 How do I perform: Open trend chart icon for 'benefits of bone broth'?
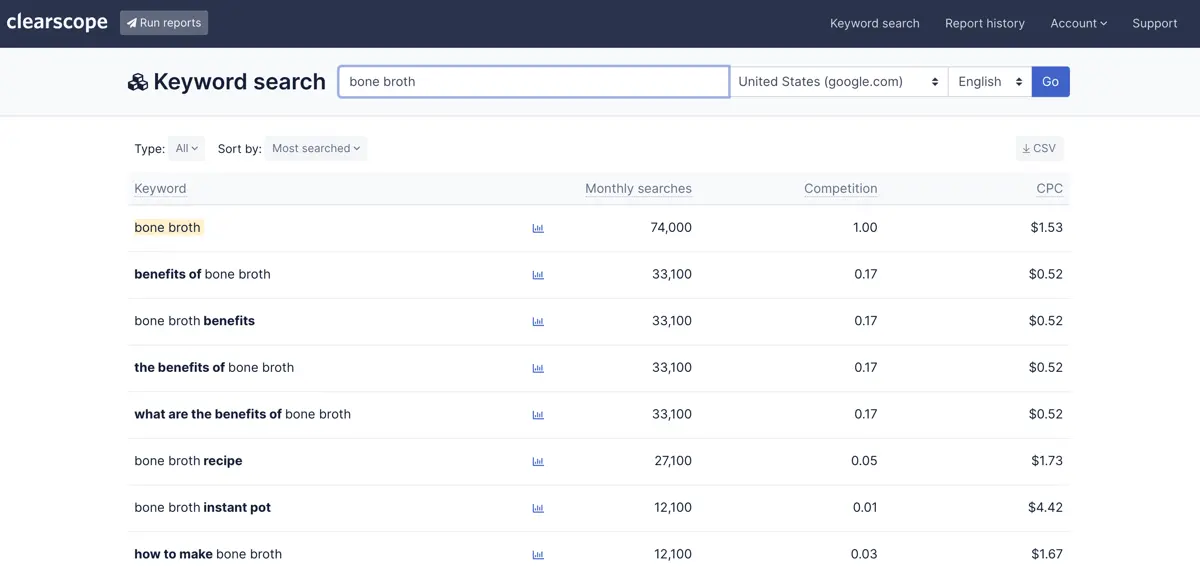click(538, 275)
